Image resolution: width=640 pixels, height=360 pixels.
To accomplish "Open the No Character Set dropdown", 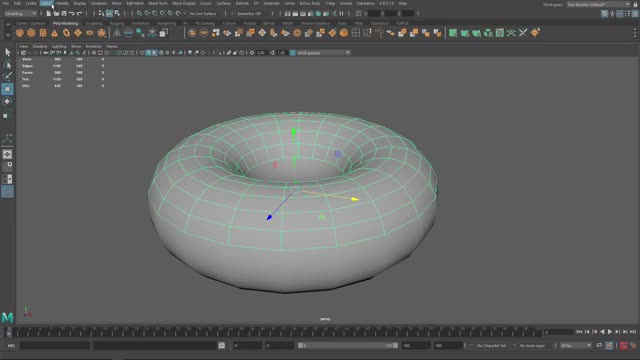I will (492, 346).
